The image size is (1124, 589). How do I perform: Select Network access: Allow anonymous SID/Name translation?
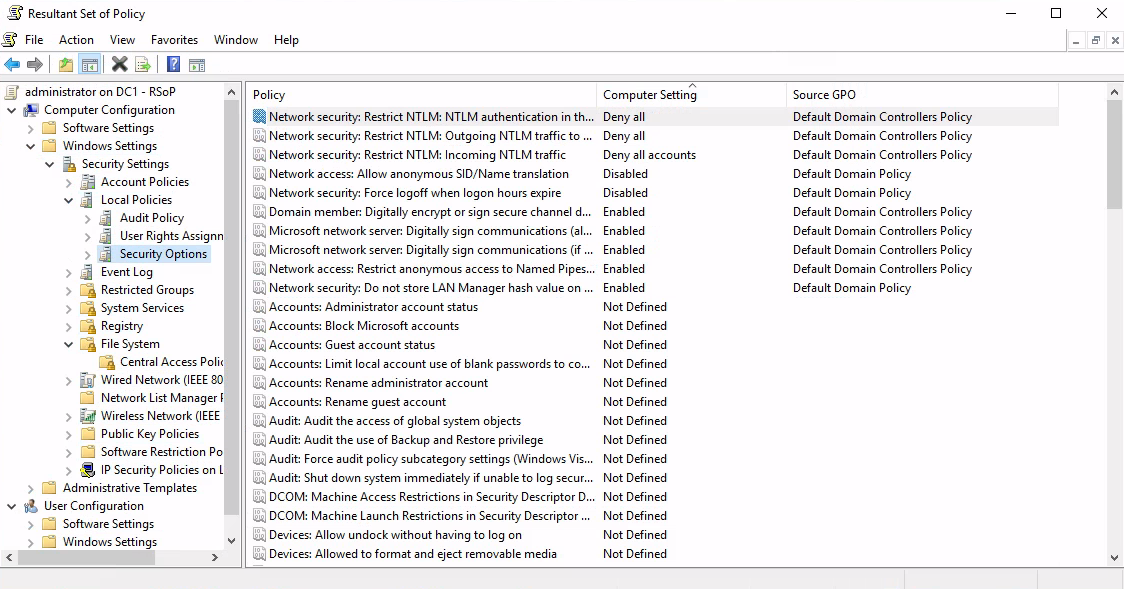pyautogui.click(x=419, y=174)
